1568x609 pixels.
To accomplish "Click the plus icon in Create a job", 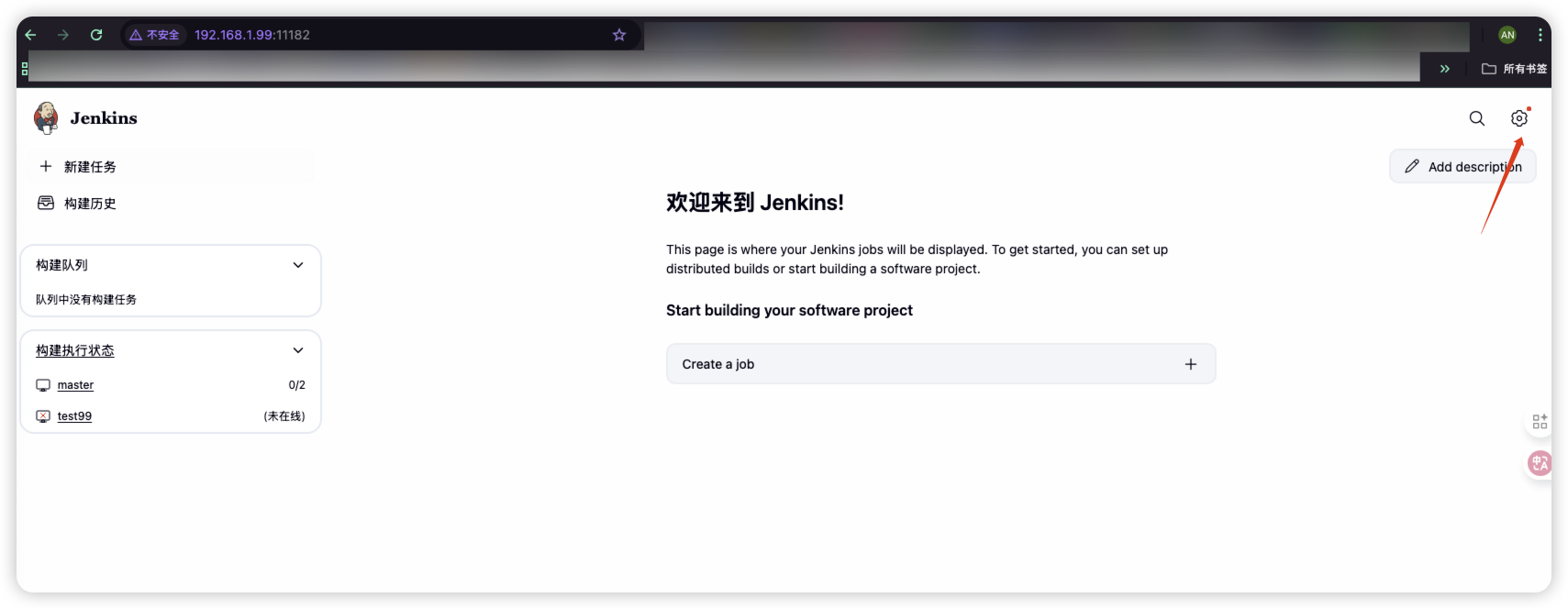I will pos(1191,364).
